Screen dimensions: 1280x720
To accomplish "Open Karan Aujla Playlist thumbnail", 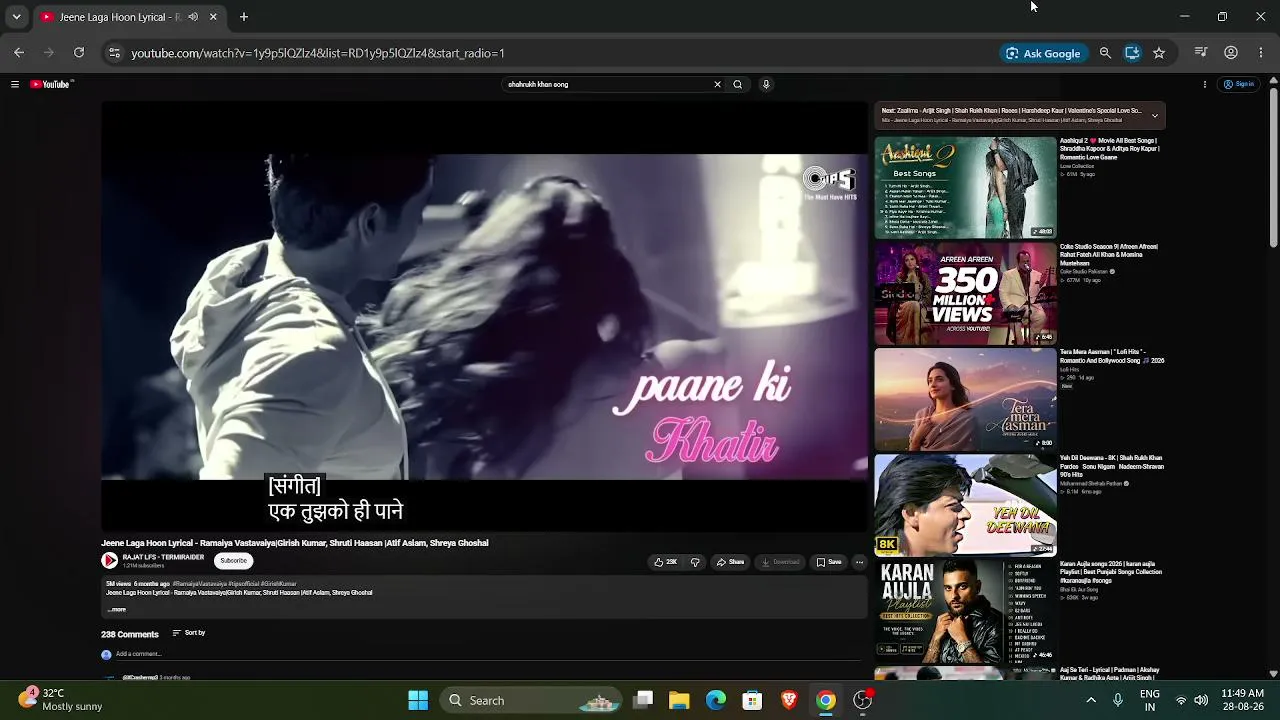I will (x=965, y=612).
